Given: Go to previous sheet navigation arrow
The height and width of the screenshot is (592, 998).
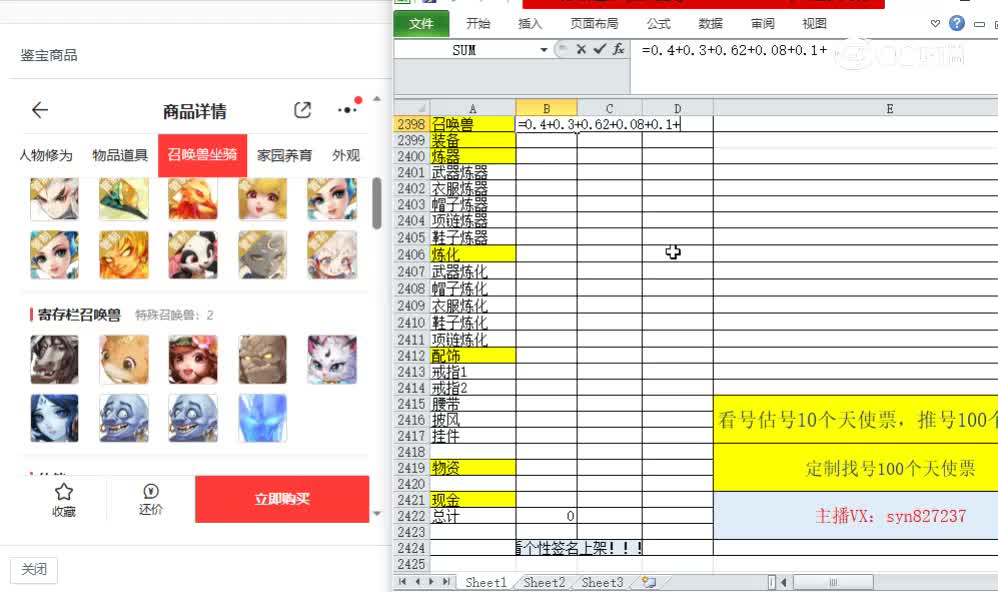Looking at the screenshot, I should (x=418, y=581).
